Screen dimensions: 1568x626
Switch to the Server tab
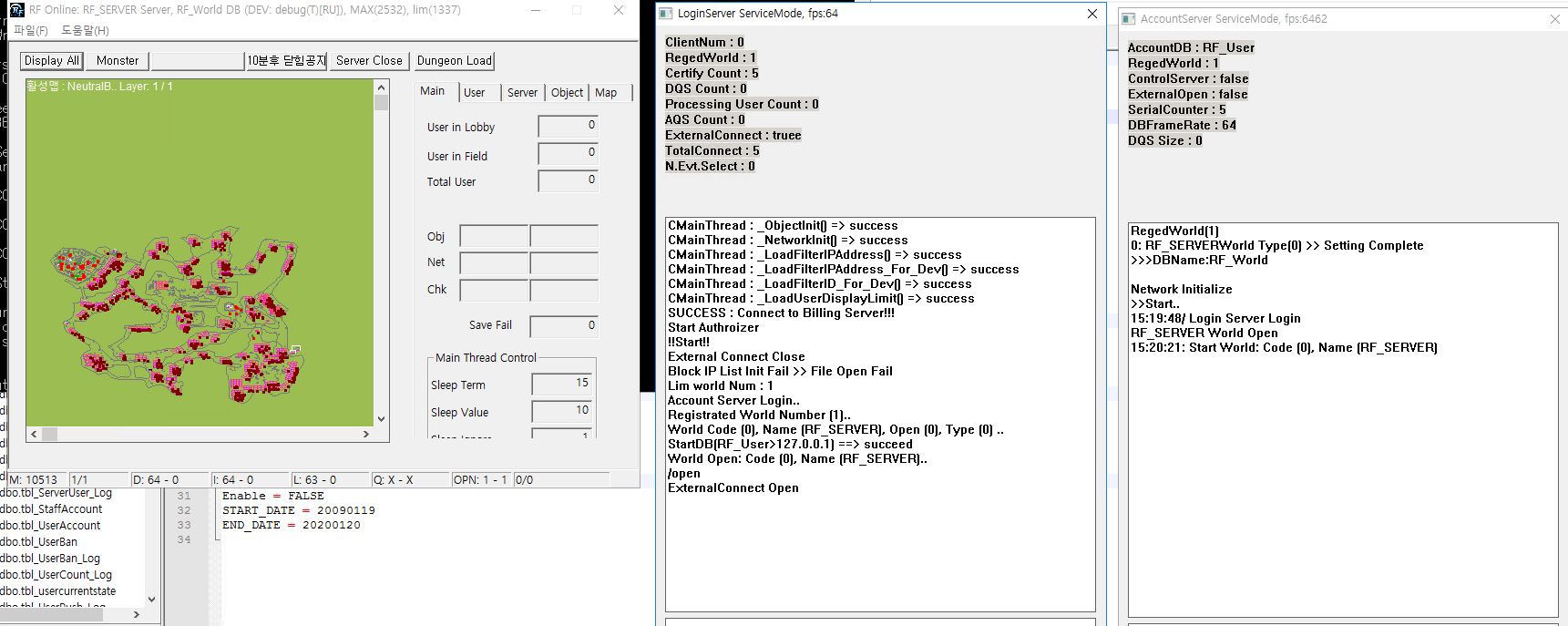click(x=522, y=92)
